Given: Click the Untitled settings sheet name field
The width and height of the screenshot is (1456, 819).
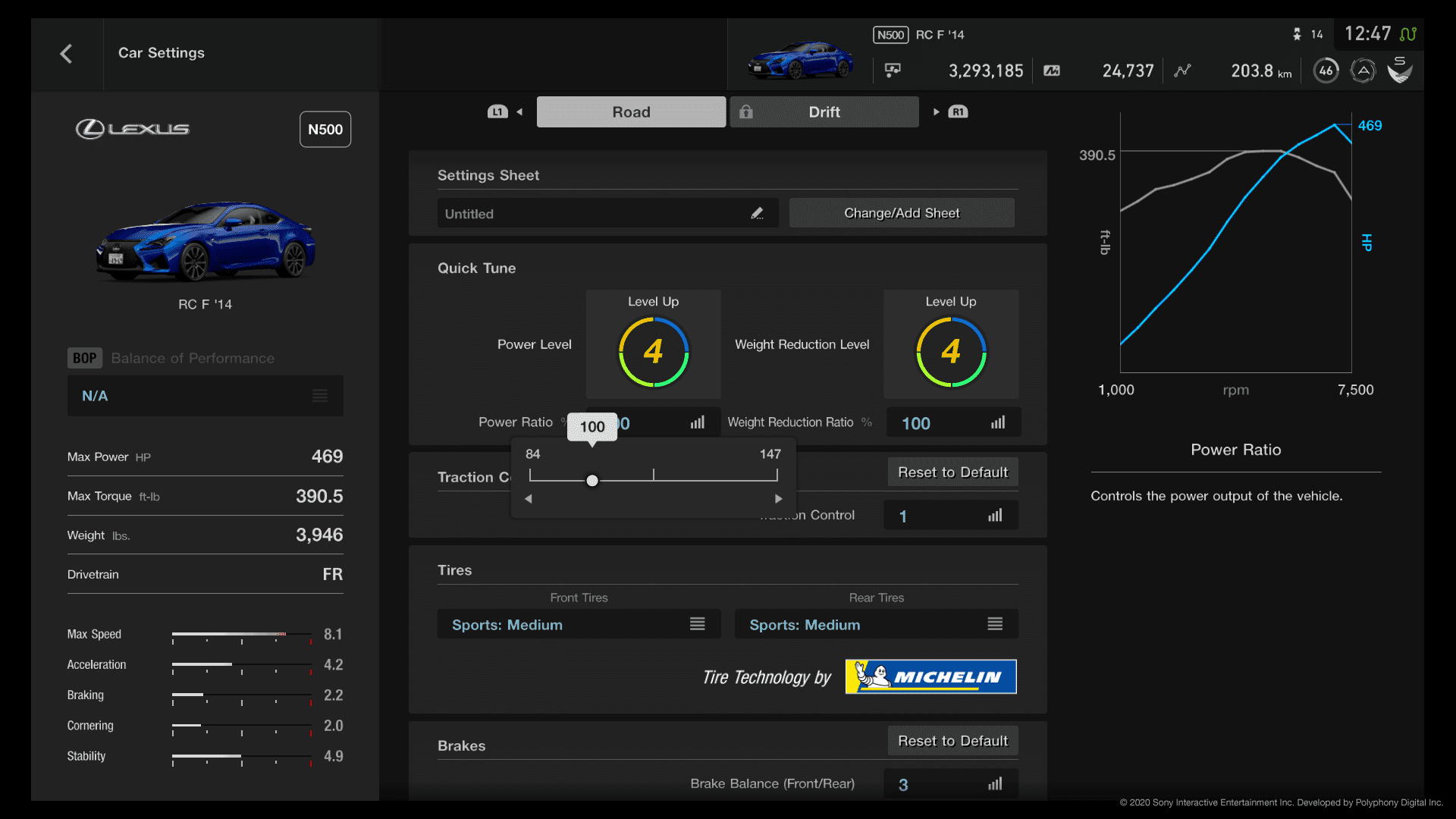Looking at the screenshot, I should click(608, 214).
